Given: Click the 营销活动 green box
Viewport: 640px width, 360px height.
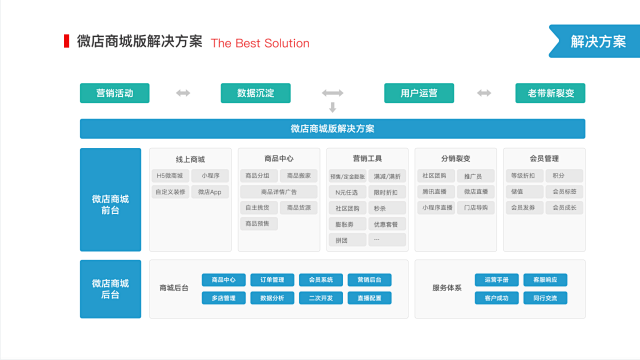Looking at the screenshot, I should click(x=115, y=93).
